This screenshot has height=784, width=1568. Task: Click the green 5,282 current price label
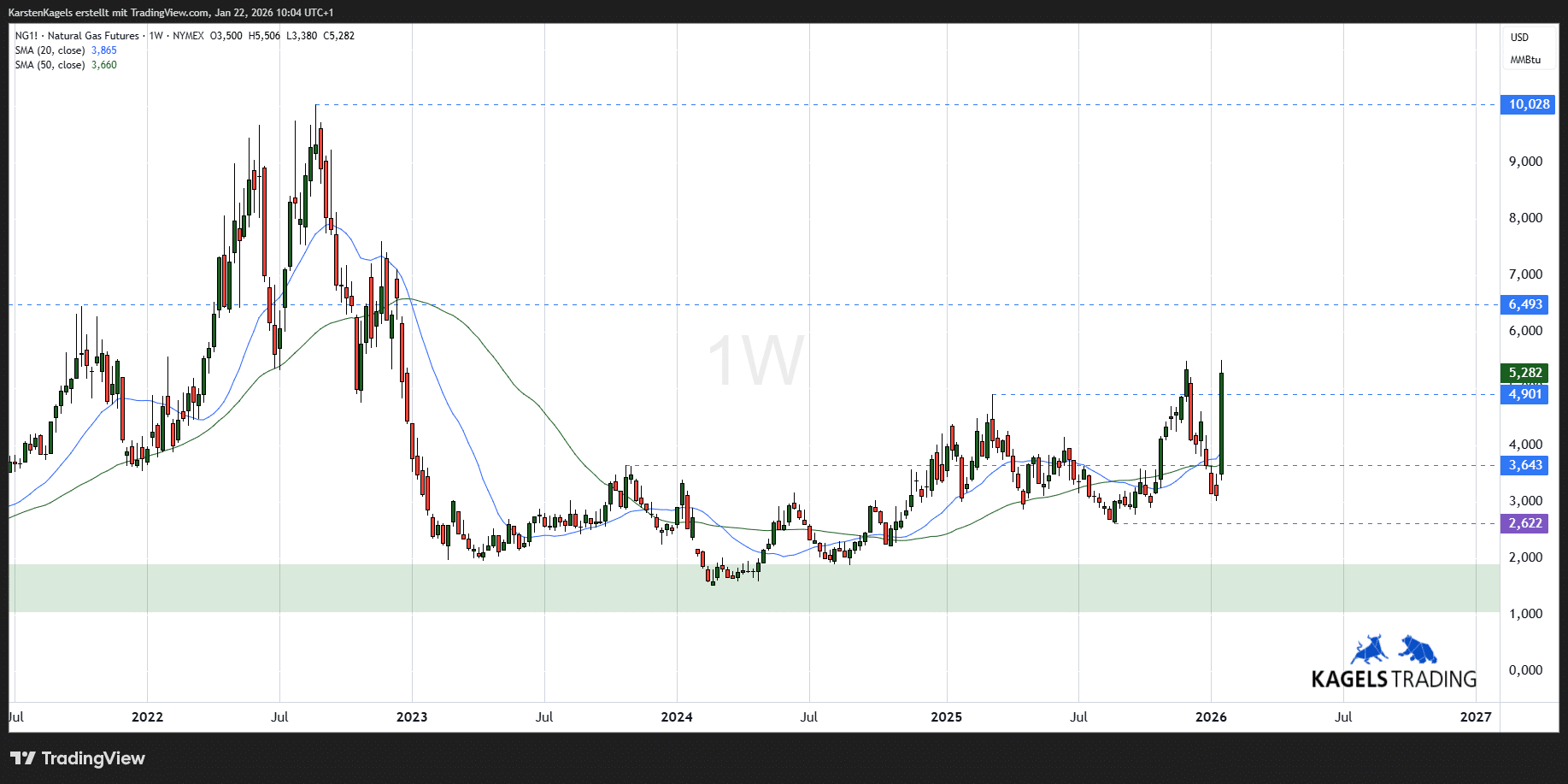(1524, 373)
